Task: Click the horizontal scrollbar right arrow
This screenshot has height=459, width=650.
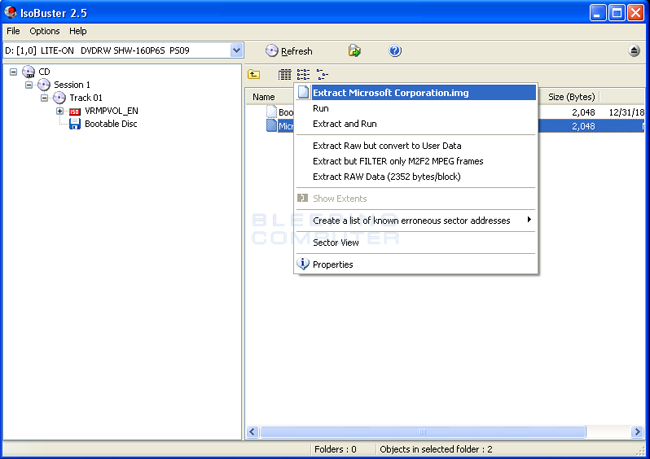Action: [x=638, y=432]
